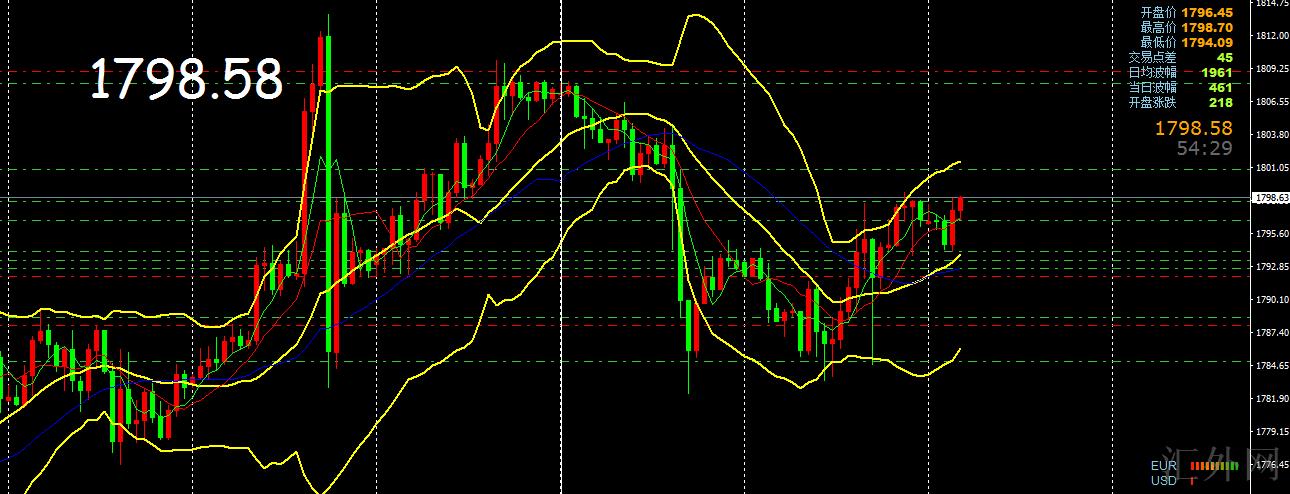Click the large white 1798.58 price display
This screenshot has height=494, width=1290.
click(187, 79)
